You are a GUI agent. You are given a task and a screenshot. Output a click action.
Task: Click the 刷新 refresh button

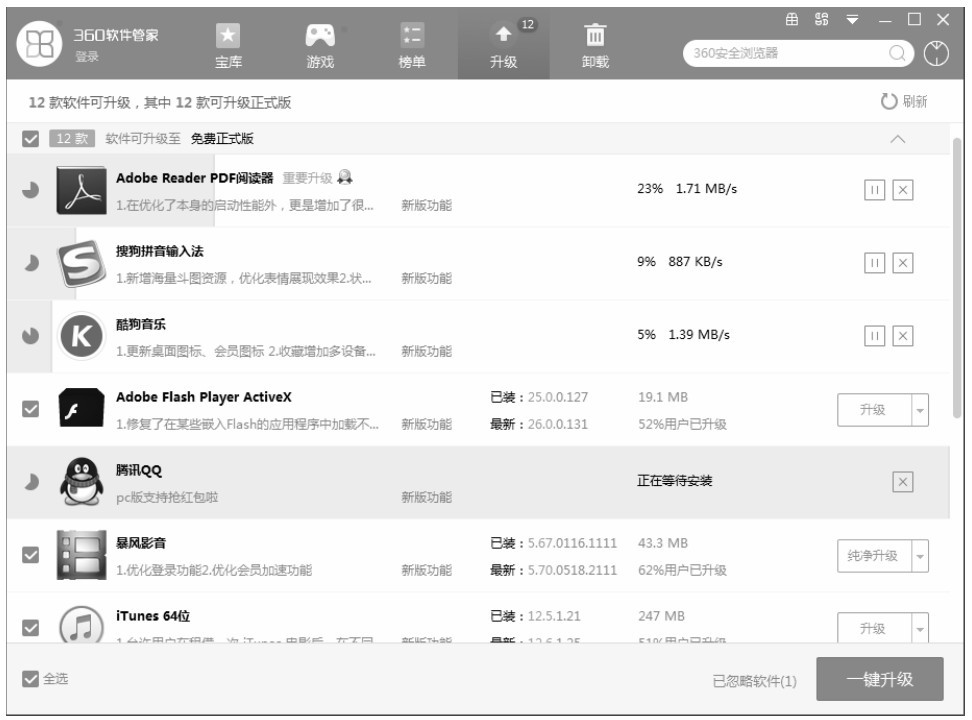tap(904, 101)
